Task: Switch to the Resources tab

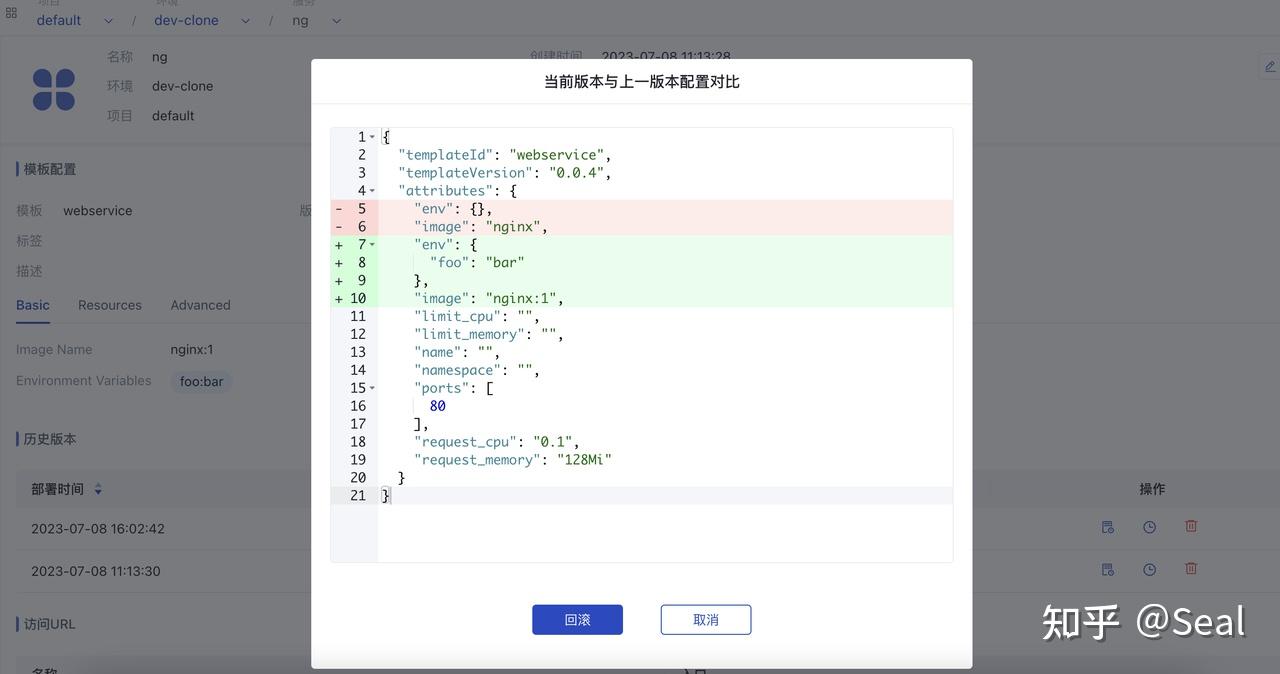Action: (109, 305)
